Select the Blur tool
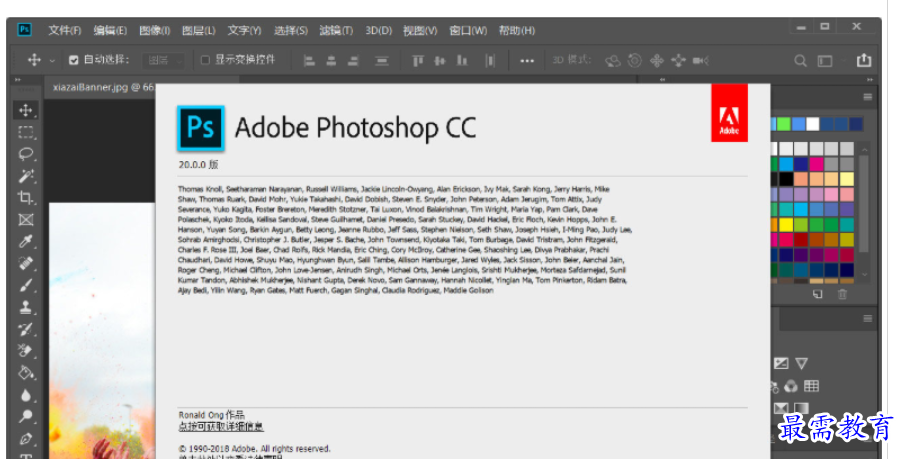902x459 pixels. point(26,395)
